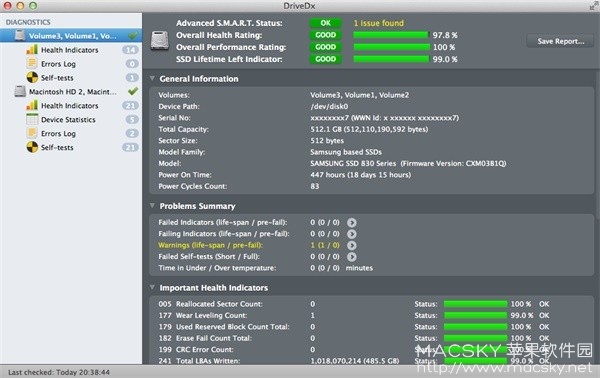This screenshot has width=600, height=378.
Task: Open Self-tests under Macintosh HD 2
Action: [57, 147]
